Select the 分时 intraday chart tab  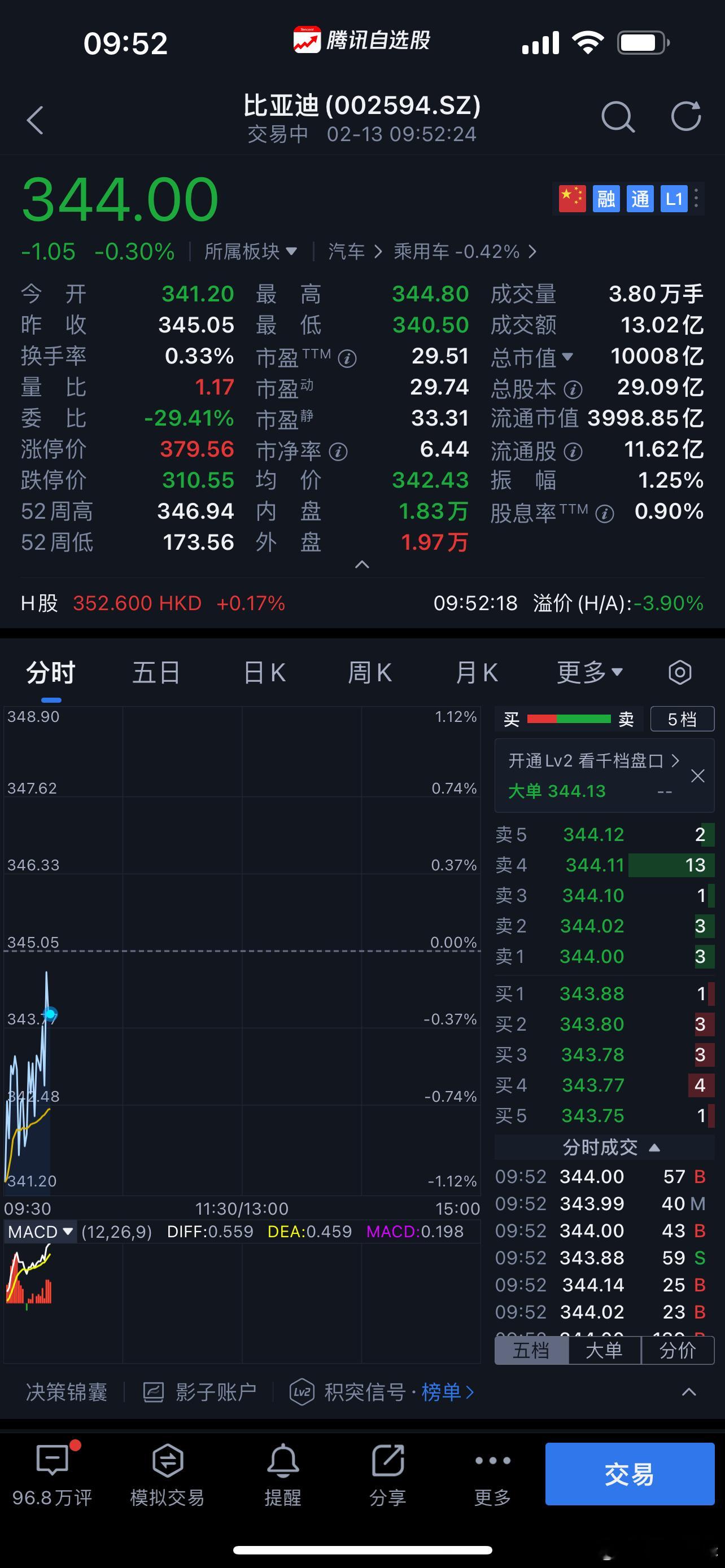(x=50, y=673)
